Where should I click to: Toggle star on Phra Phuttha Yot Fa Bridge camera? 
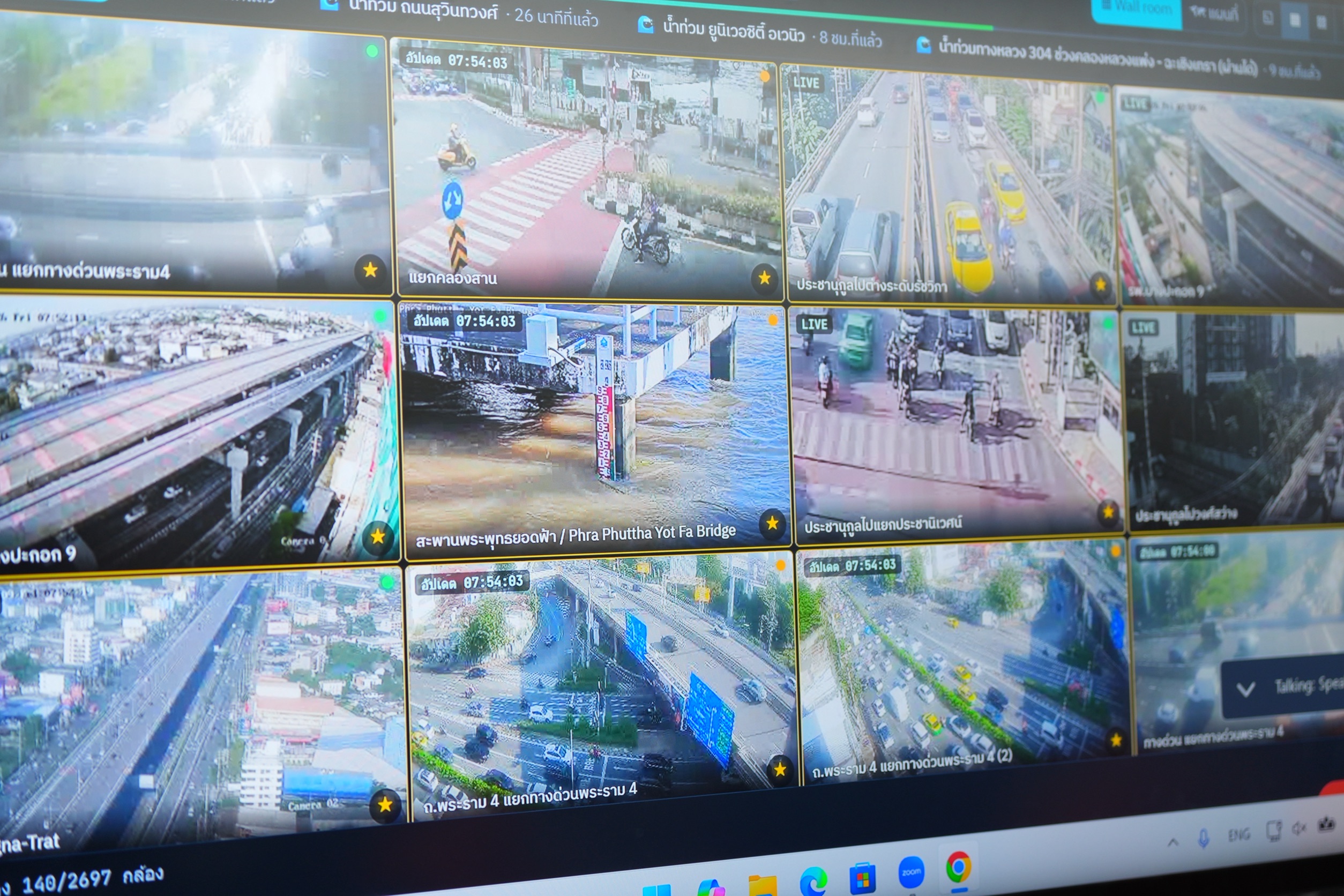pos(772,523)
